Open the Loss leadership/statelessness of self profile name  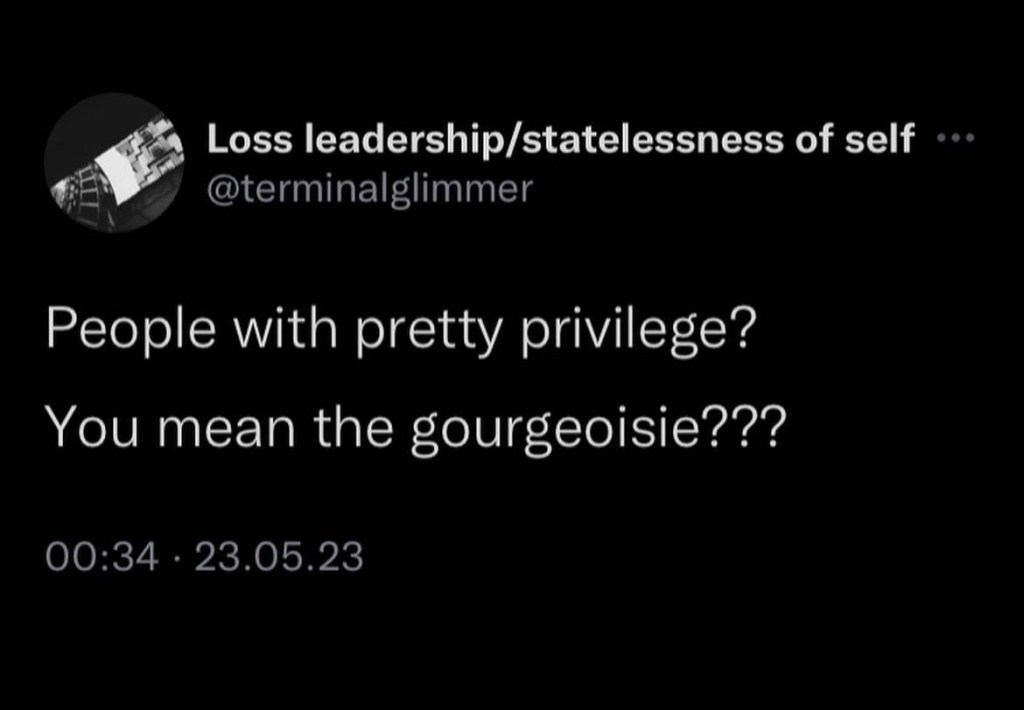point(560,141)
